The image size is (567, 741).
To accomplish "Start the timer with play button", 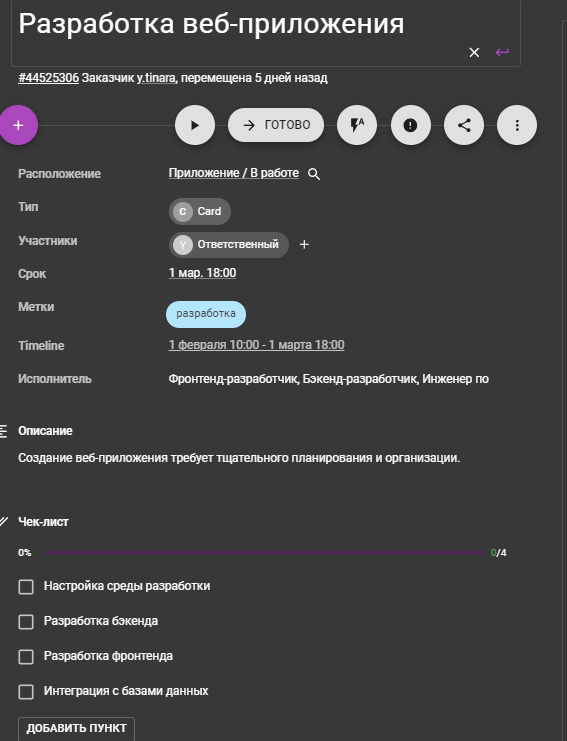I will (195, 125).
